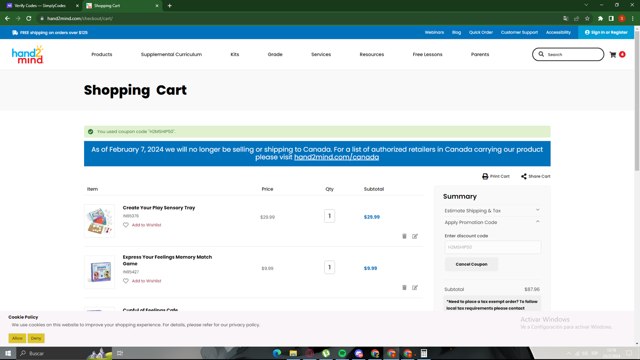Viewport: 640px width, 360px height.
Task: Open the Chrome profile avatar
Action: [622, 18]
